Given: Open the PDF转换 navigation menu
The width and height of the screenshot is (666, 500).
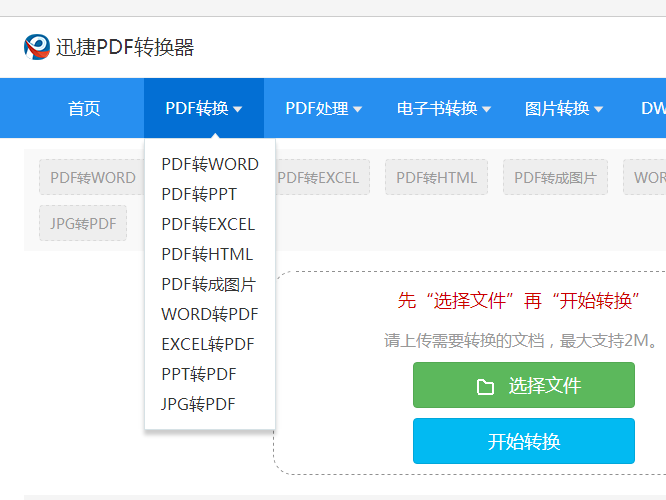Looking at the screenshot, I should [x=204, y=108].
